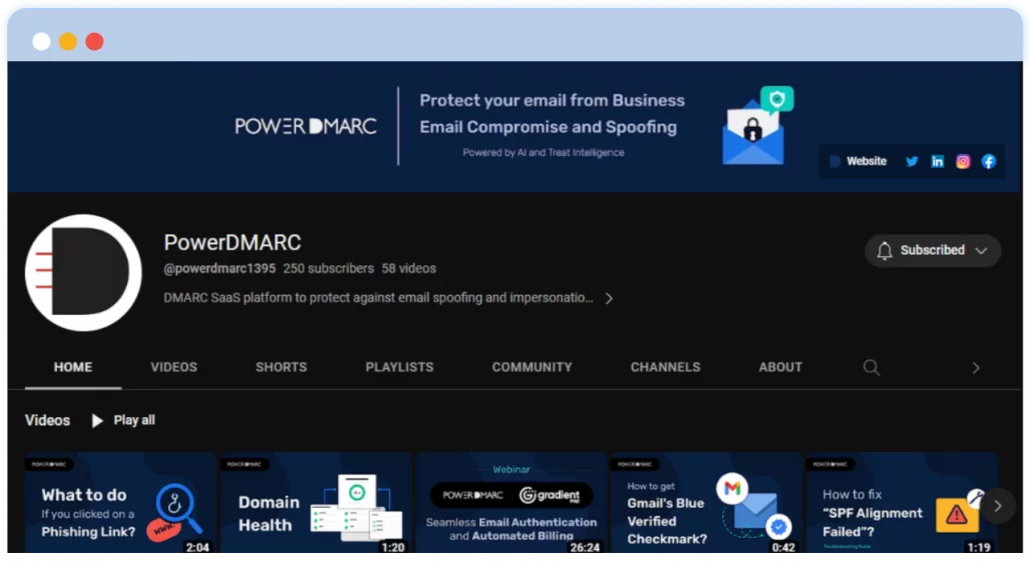Click the Videos section heading
1030x561 pixels.
(47, 420)
